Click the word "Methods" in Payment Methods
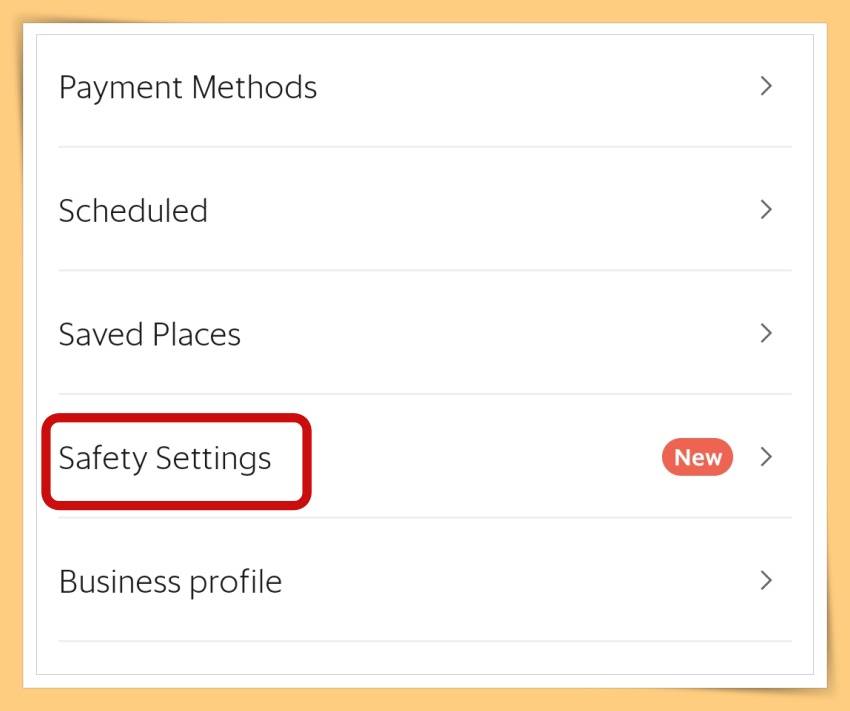The height and width of the screenshot is (711, 850). coord(254,87)
